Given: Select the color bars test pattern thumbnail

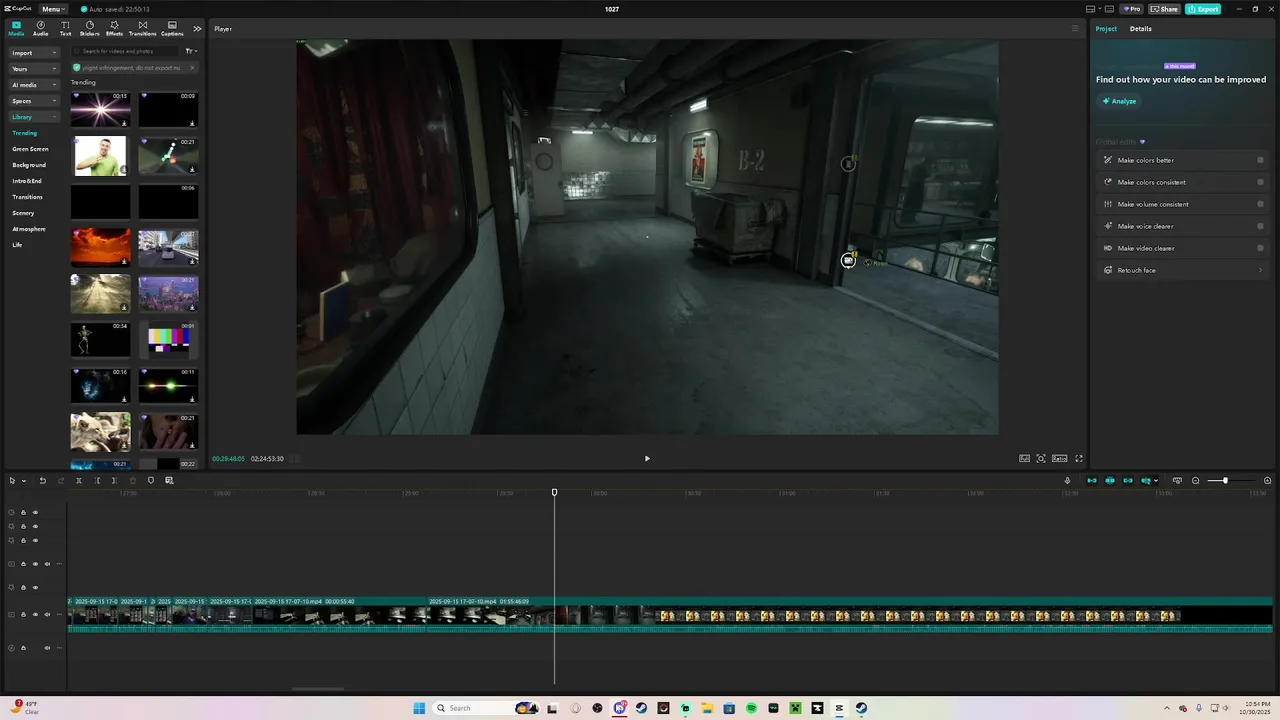Looking at the screenshot, I should tap(168, 340).
